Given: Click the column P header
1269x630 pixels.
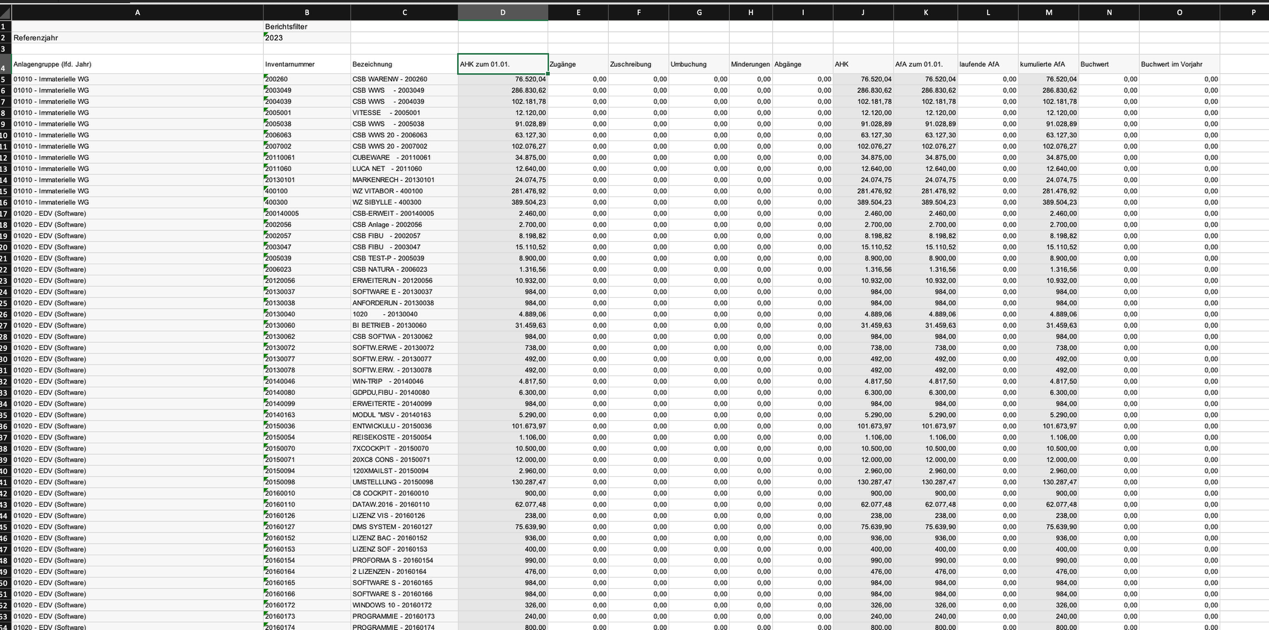Looking at the screenshot, I should (x=1252, y=12).
